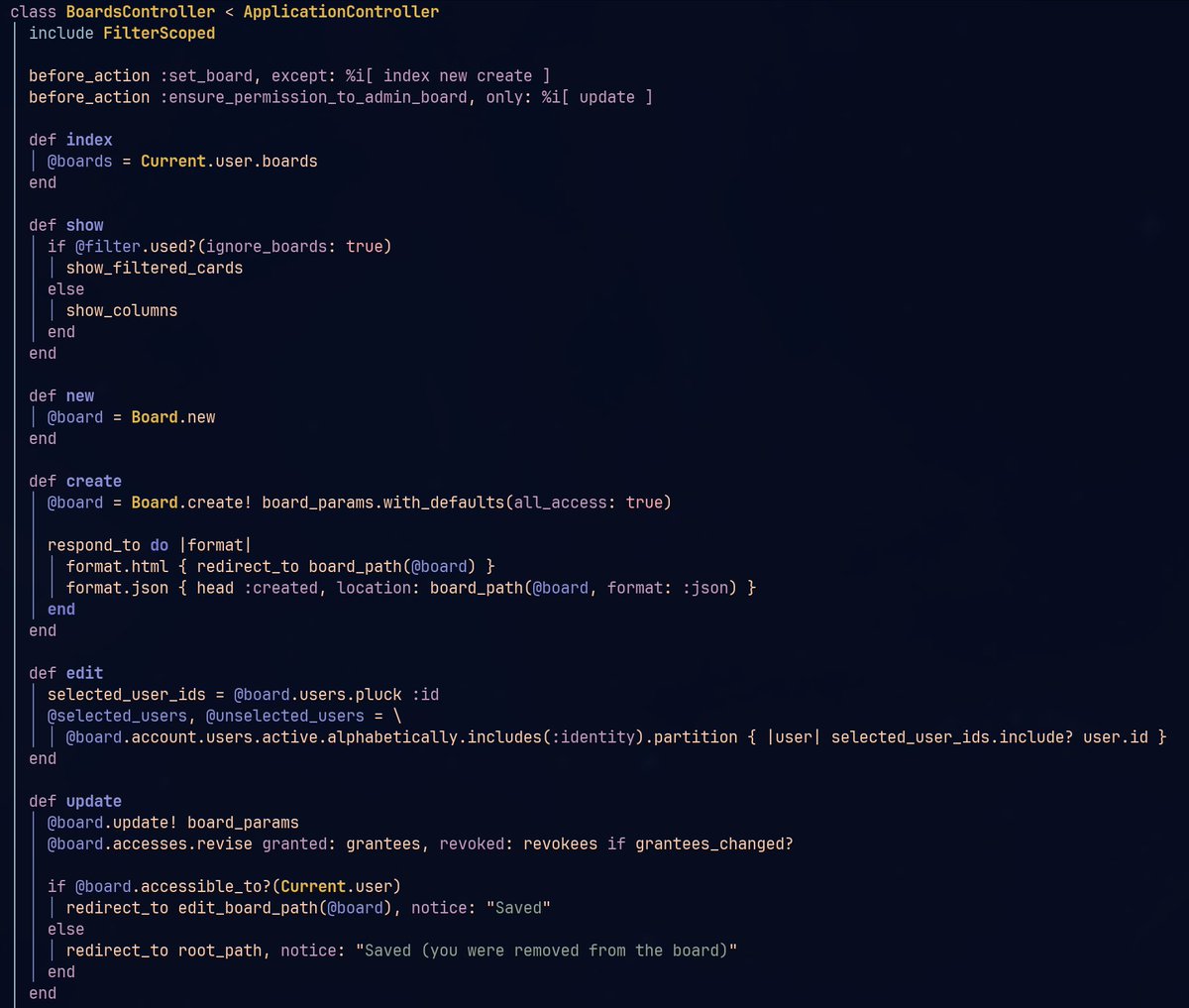1189x1008 pixels.
Task: Click the create method definition name
Action: click(x=94, y=481)
